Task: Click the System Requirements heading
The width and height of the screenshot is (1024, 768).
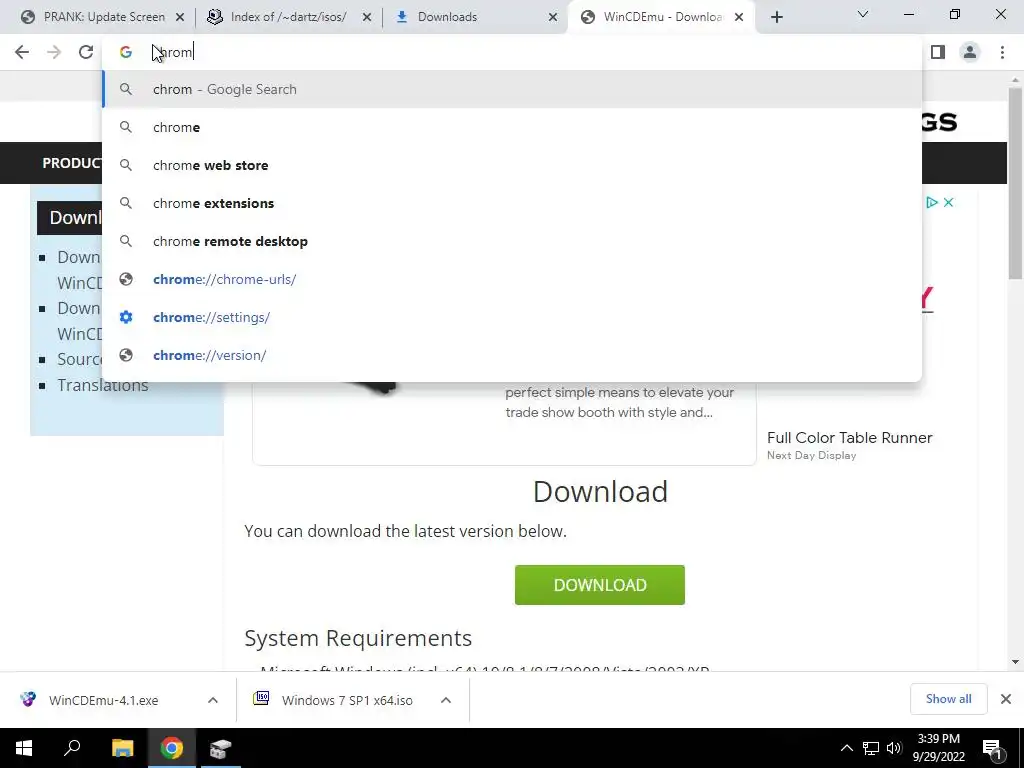Action: click(358, 638)
